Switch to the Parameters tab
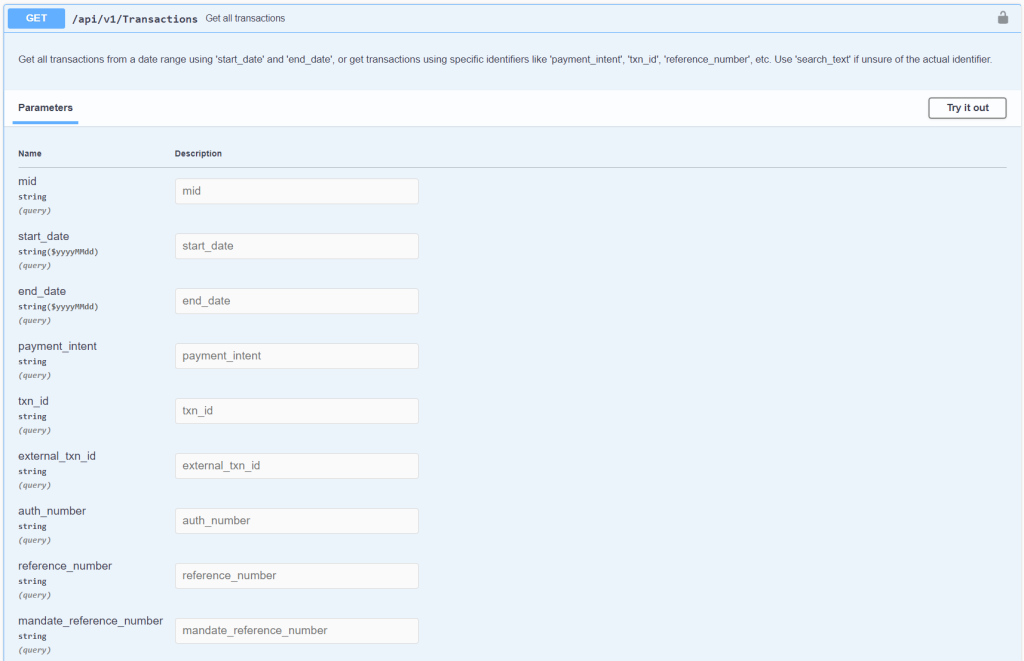1024x661 pixels. [x=44, y=107]
